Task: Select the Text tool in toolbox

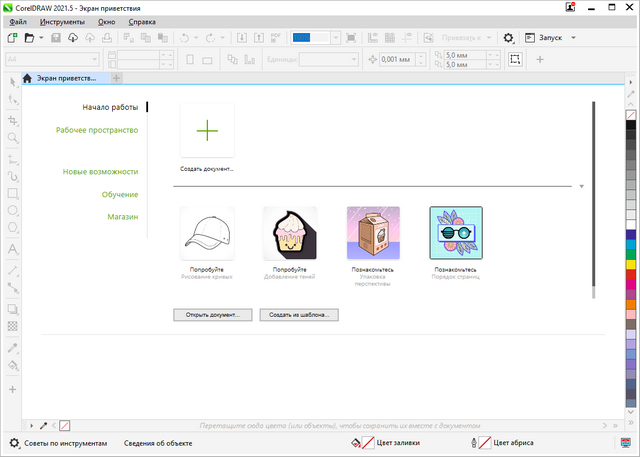Action: [13, 248]
